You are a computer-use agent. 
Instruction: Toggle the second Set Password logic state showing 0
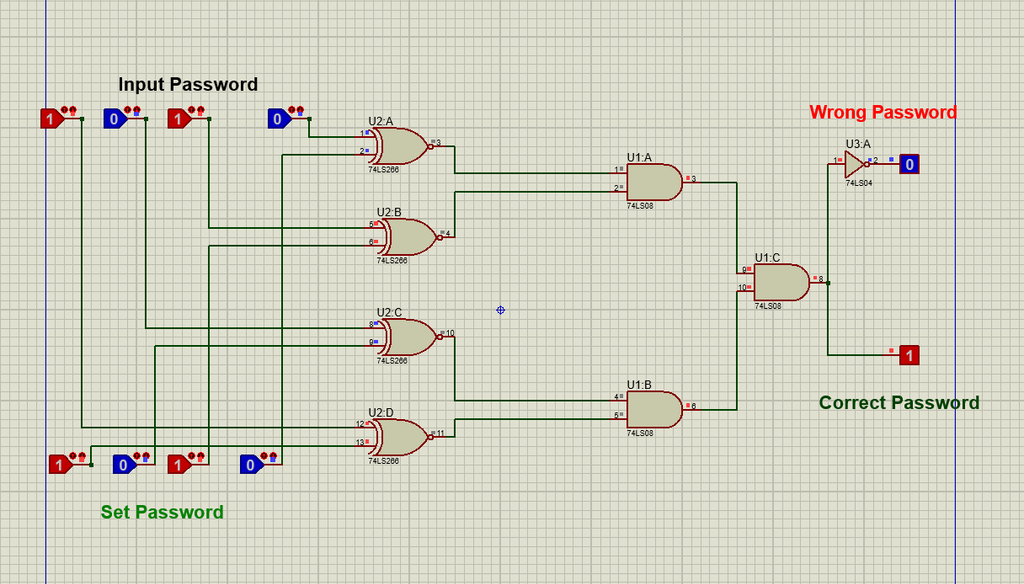point(125,464)
